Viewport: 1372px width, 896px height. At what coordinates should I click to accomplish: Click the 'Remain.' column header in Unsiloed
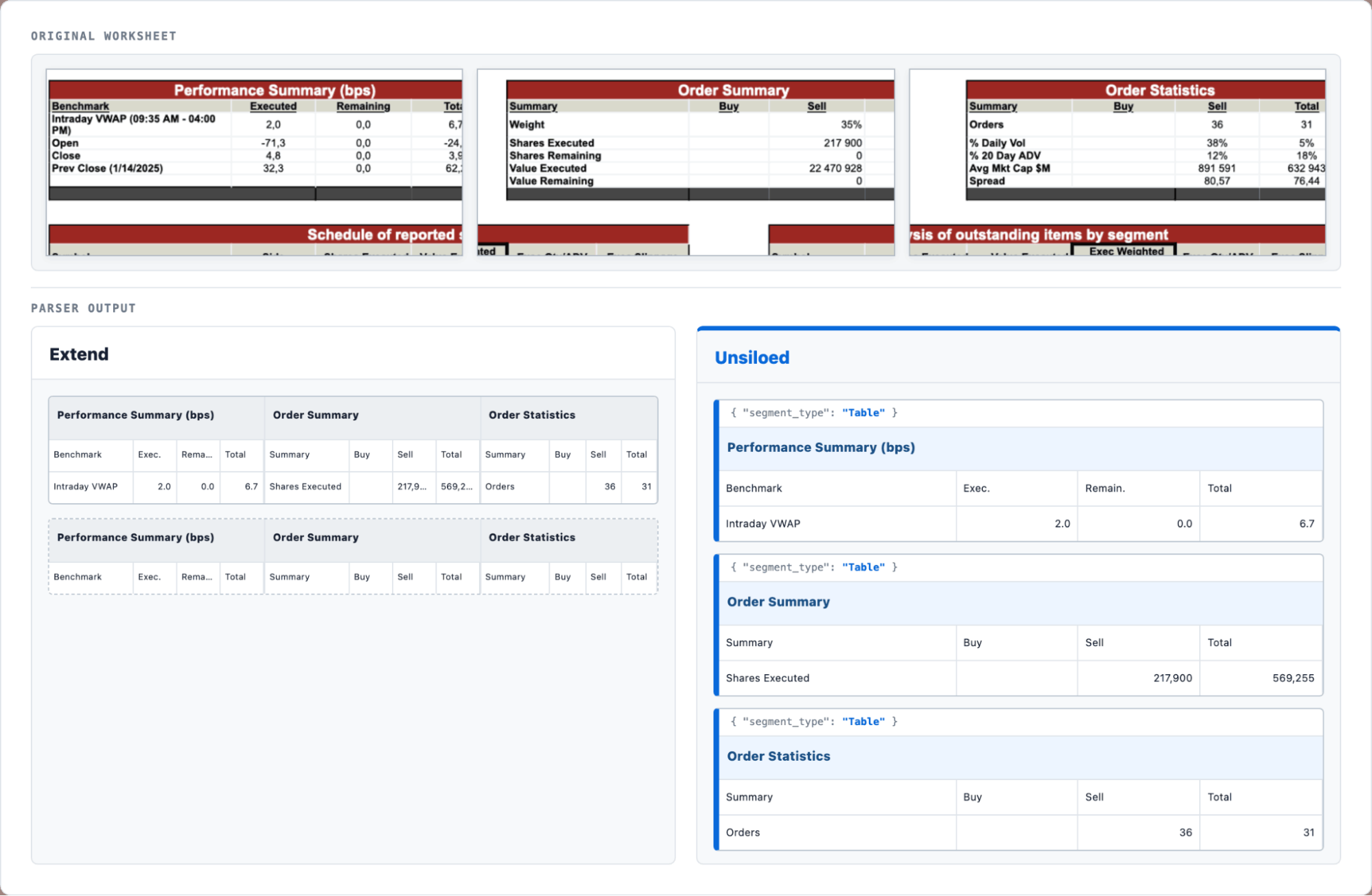[1104, 488]
